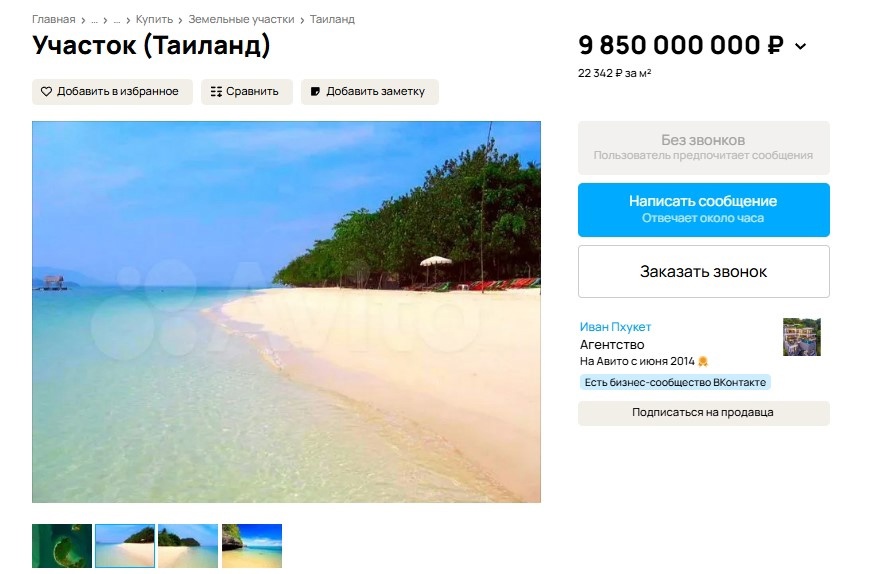
Task: Open the Таиланд breadcrumb link
Action: click(x=332, y=19)
